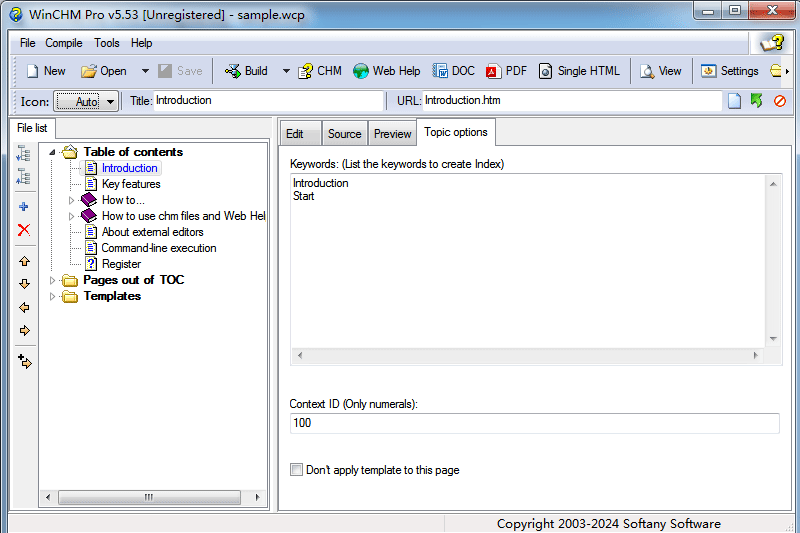Screen dimensions: 800x533
Task: Select About external editors topic
Action: (x=153, y=232)
